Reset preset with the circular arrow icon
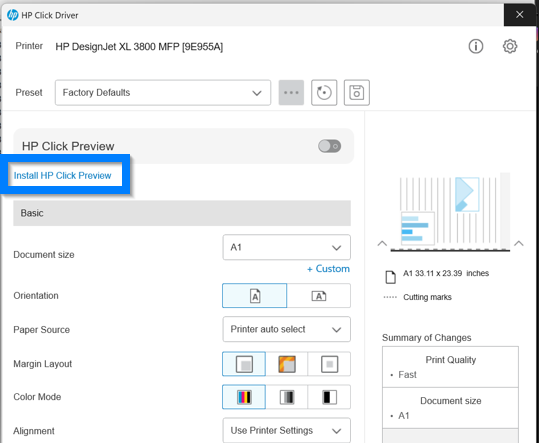 (x=324, y=92)
